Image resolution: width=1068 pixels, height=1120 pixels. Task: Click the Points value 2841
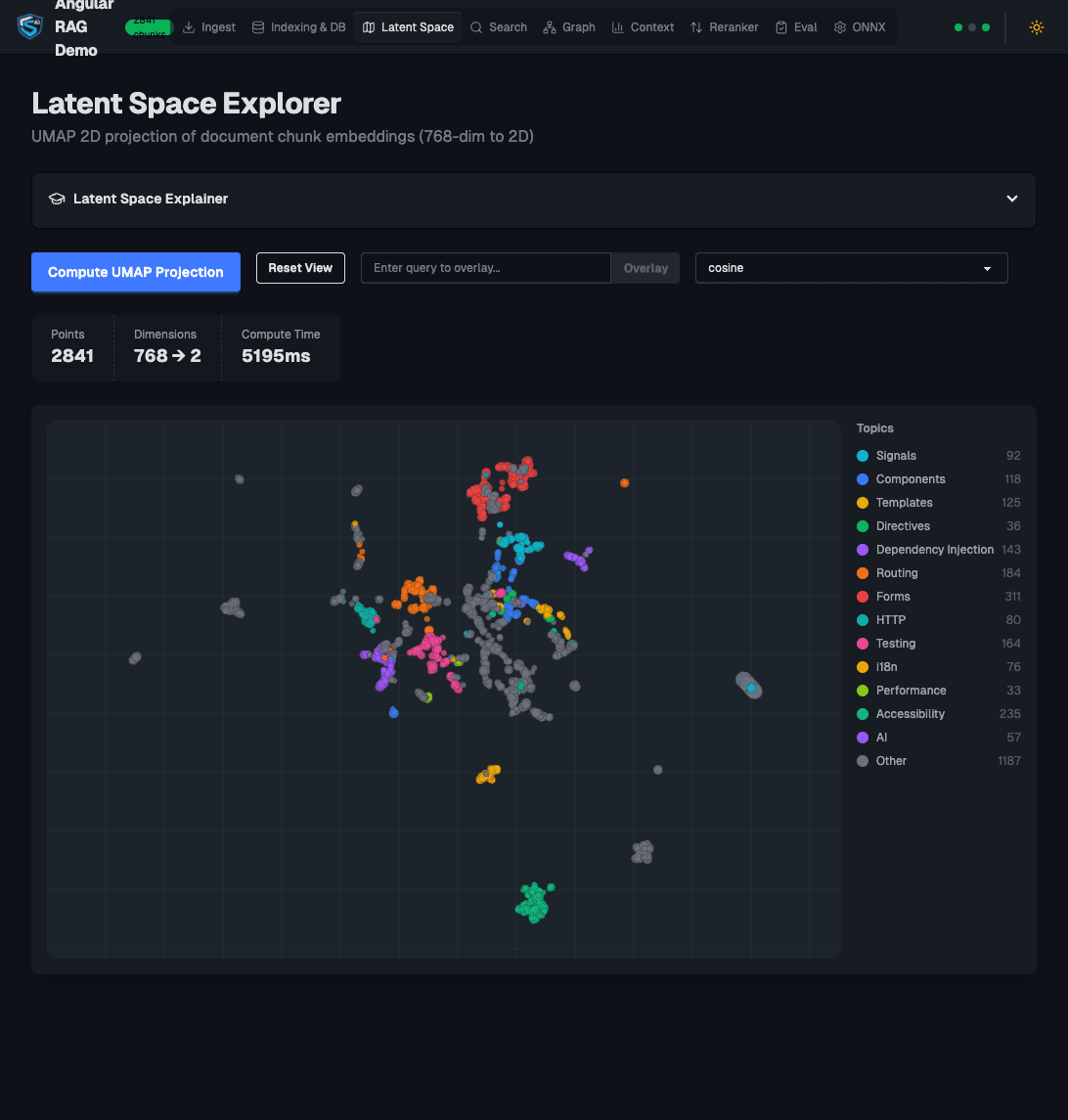(x=72, y=356)
